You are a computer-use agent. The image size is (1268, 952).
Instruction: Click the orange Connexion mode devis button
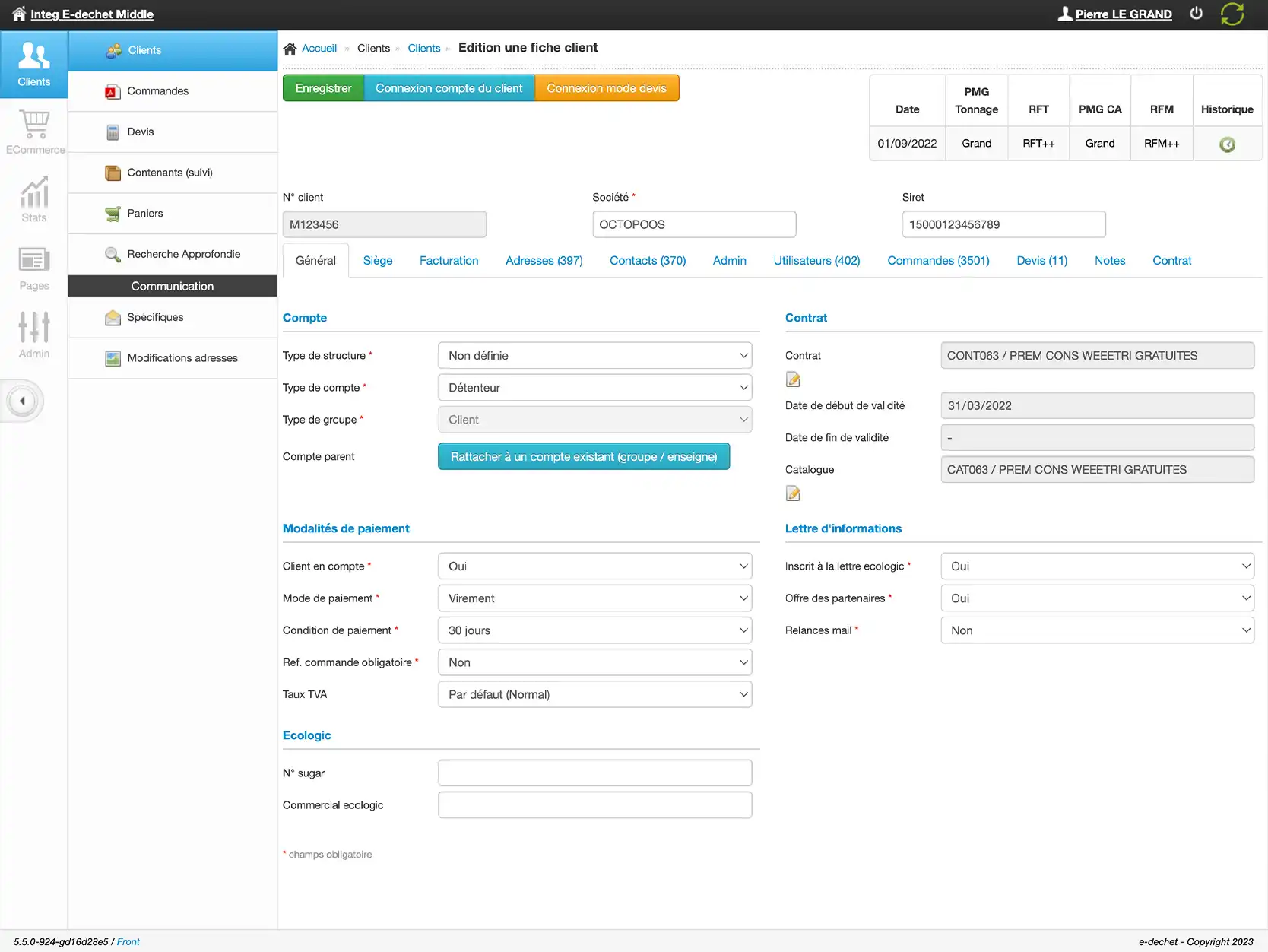[x=607, y=88]
